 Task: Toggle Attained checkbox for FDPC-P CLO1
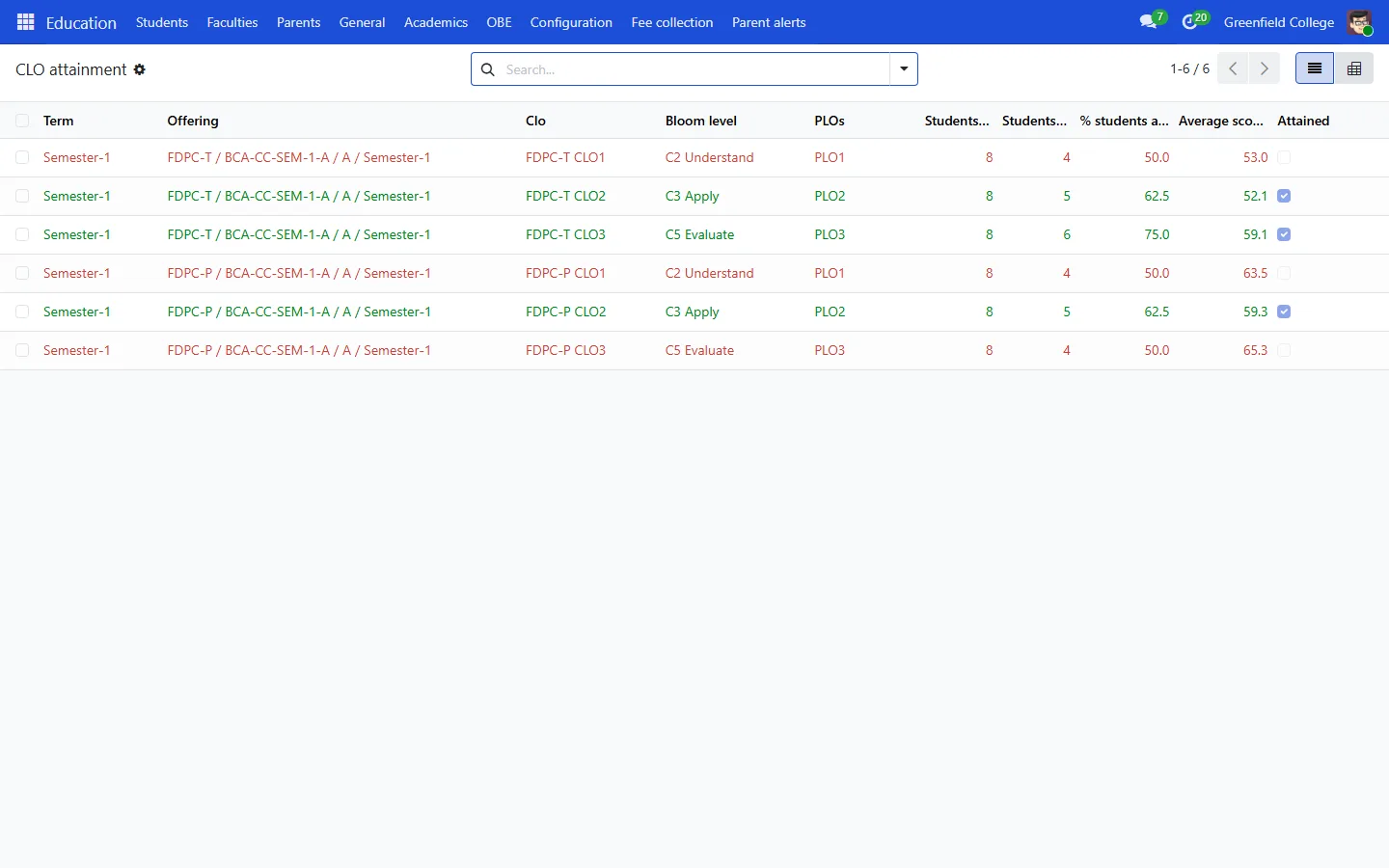tap(1284, 273)
